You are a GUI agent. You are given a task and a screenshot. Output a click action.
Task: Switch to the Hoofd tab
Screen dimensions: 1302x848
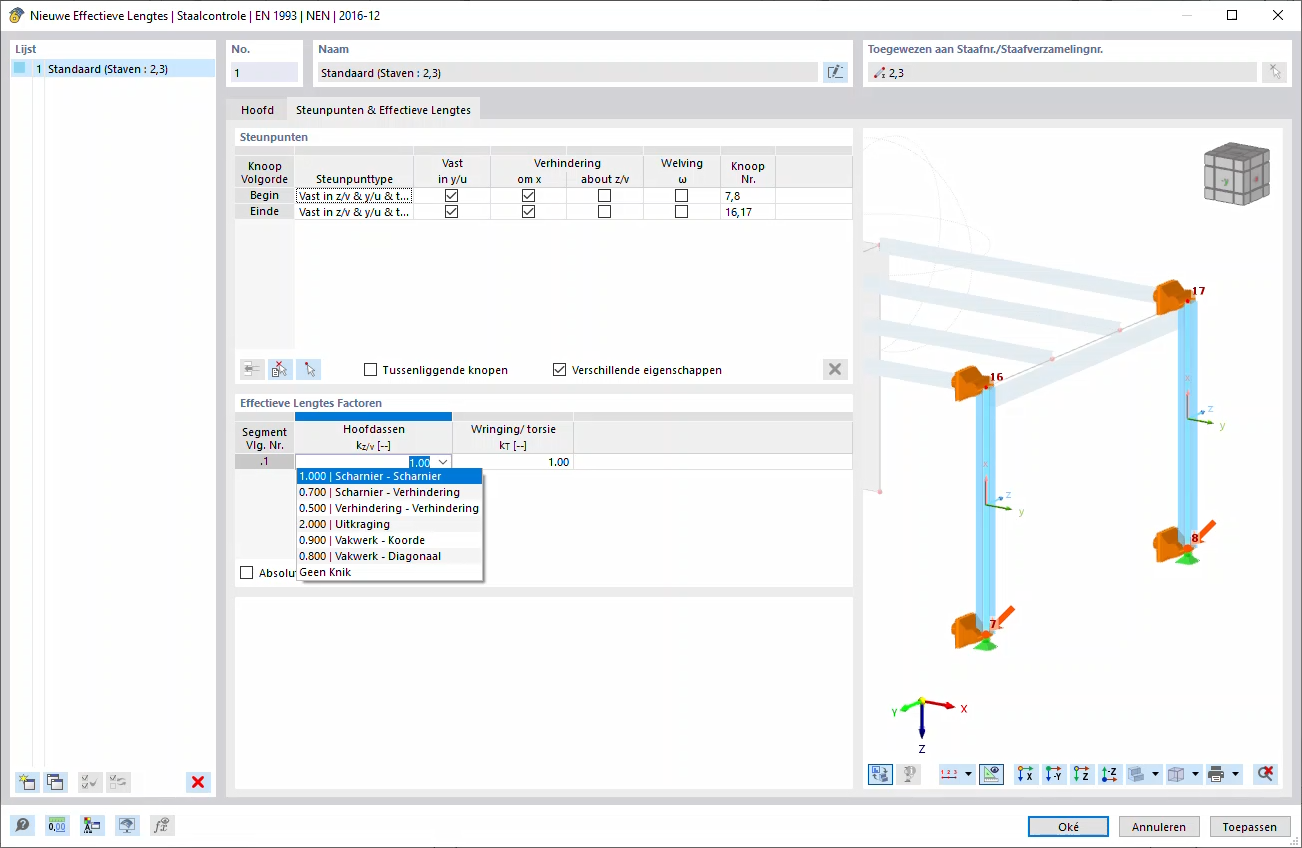(x=257, y=110)
